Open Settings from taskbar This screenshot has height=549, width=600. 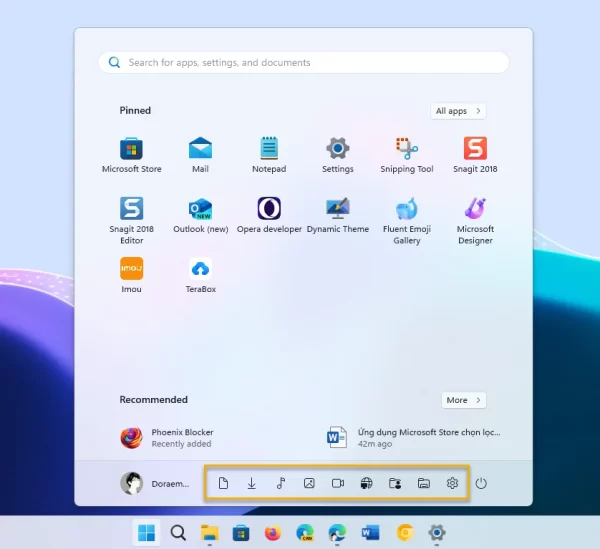[437, 533]
